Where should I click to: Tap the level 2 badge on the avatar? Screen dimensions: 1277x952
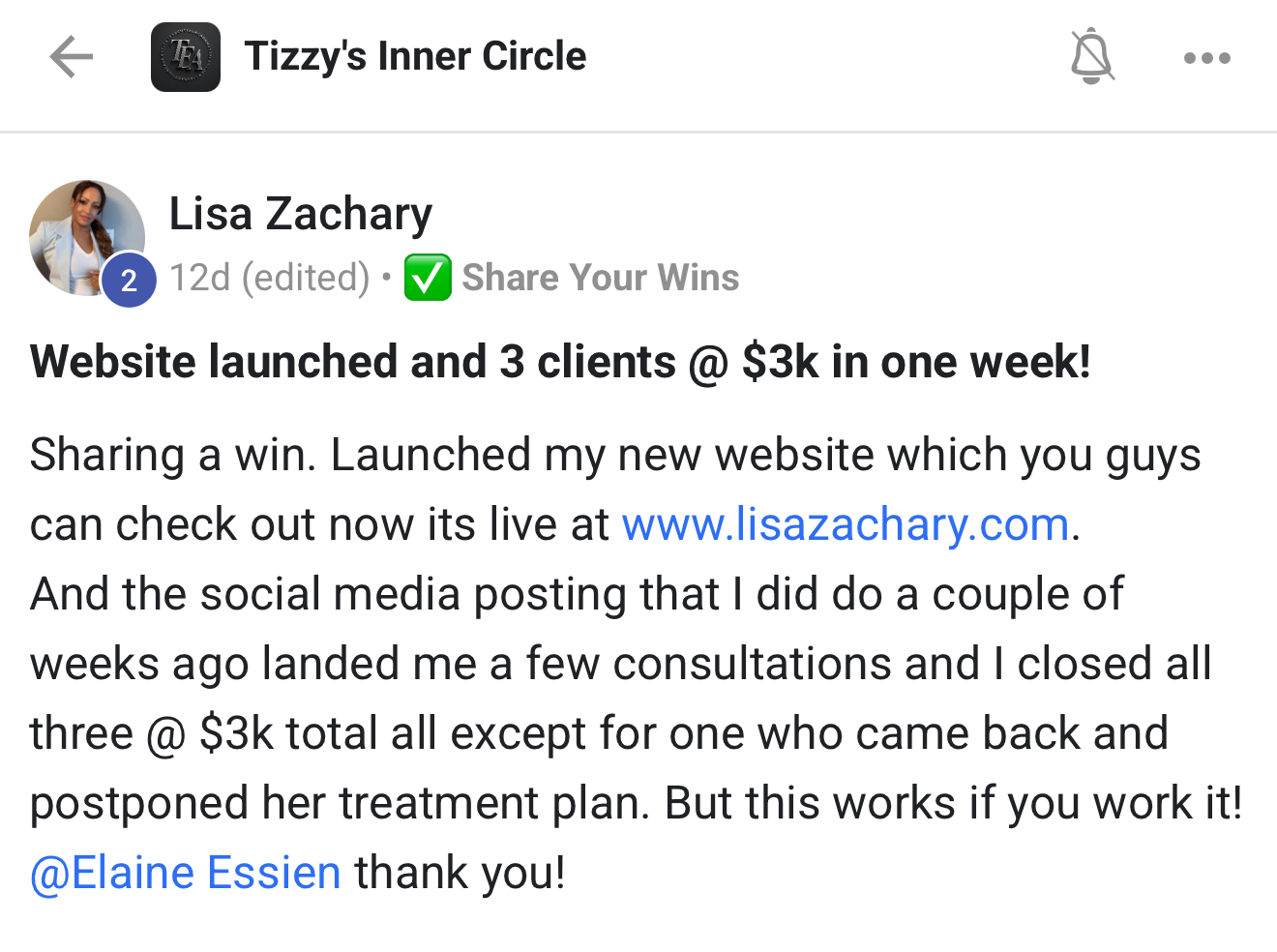click(129, 281)
